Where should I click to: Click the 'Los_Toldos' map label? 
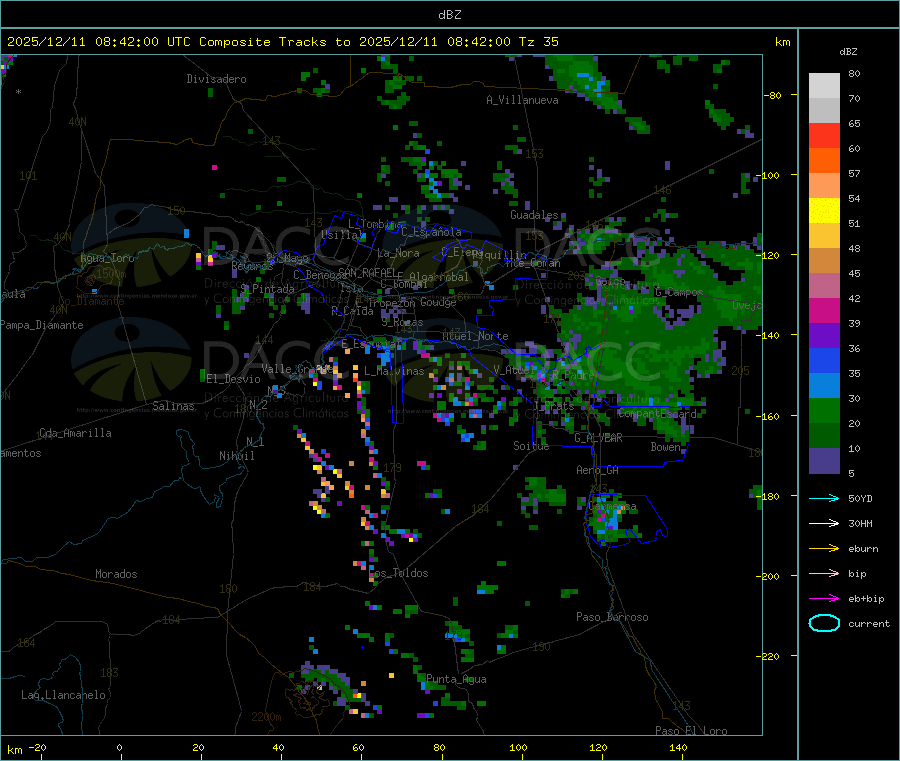coord(398,573)
